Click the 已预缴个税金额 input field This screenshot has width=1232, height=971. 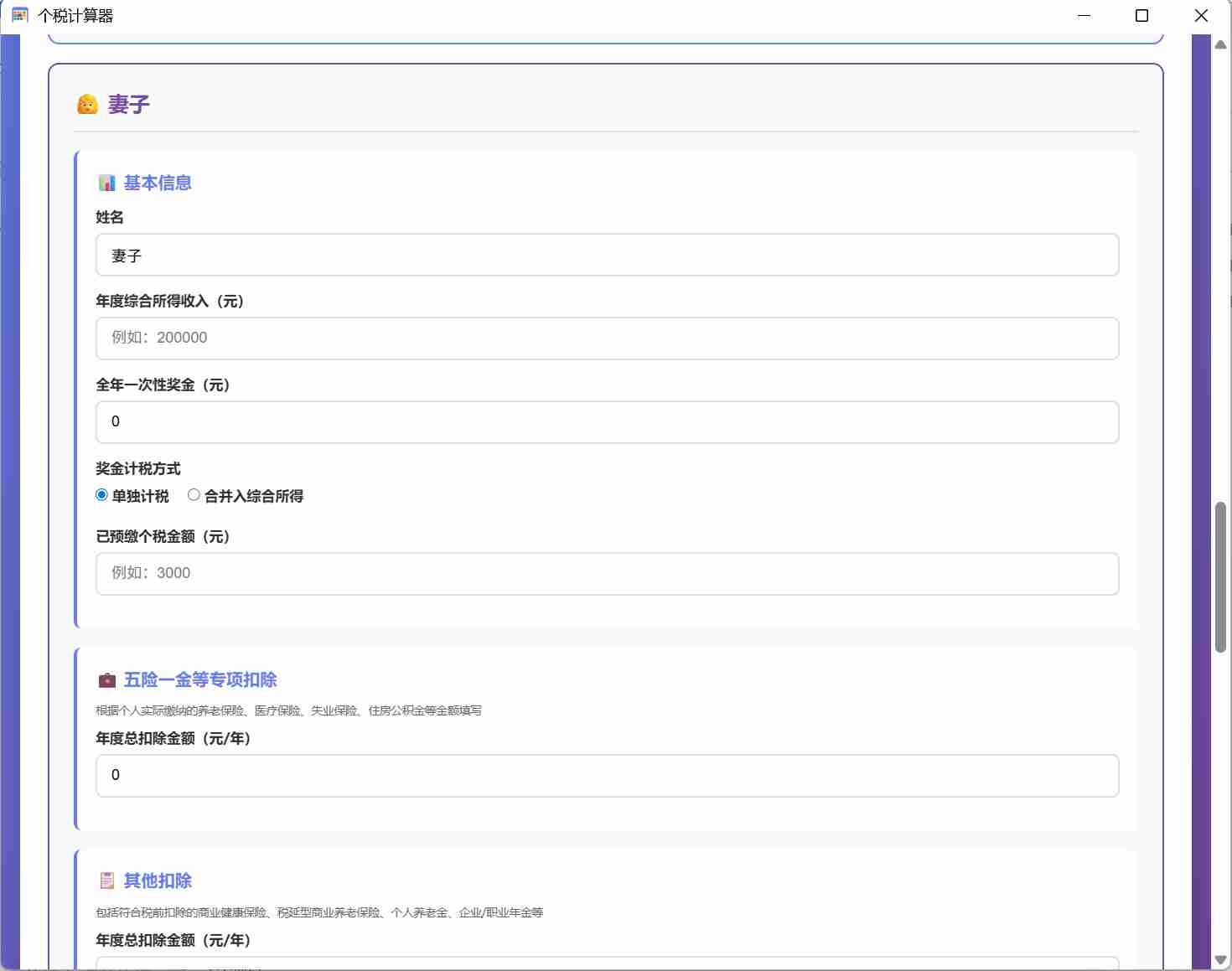pyautogui.click(x=607, y=574)
